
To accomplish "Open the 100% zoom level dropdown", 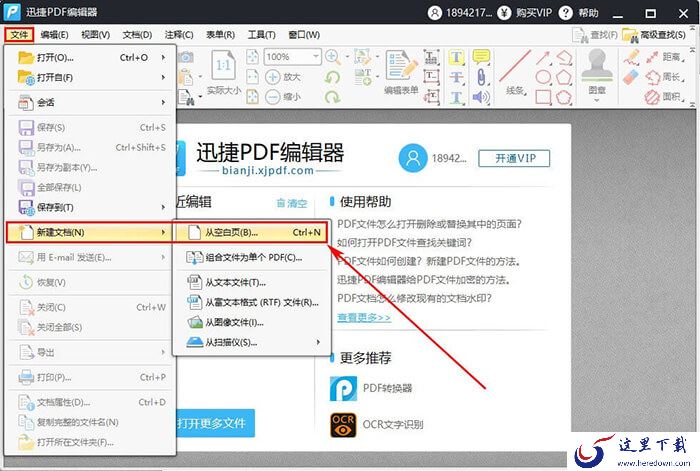I will pos(316,57).
